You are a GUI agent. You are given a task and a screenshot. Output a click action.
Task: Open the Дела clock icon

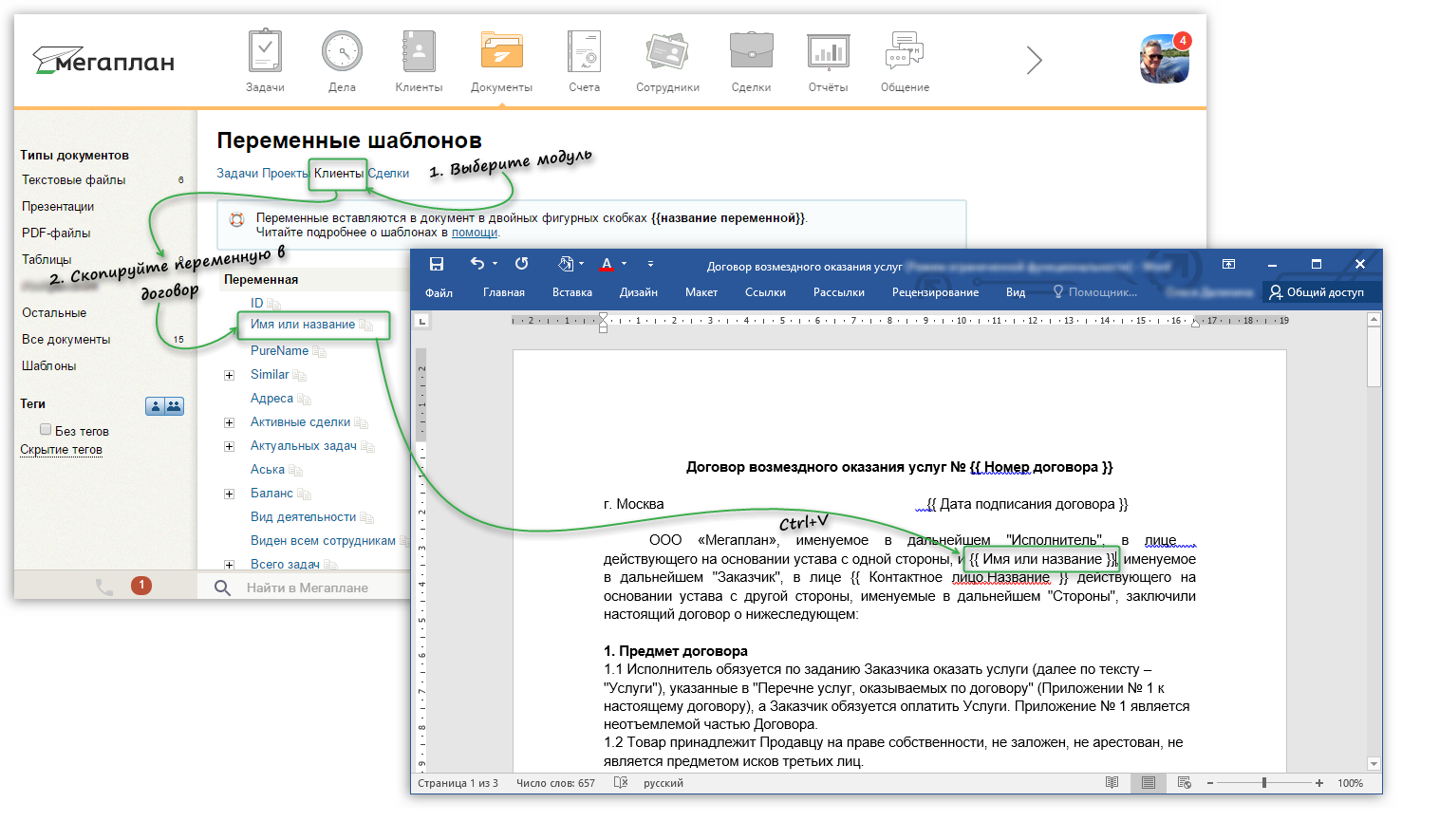[x=342, y=51]
